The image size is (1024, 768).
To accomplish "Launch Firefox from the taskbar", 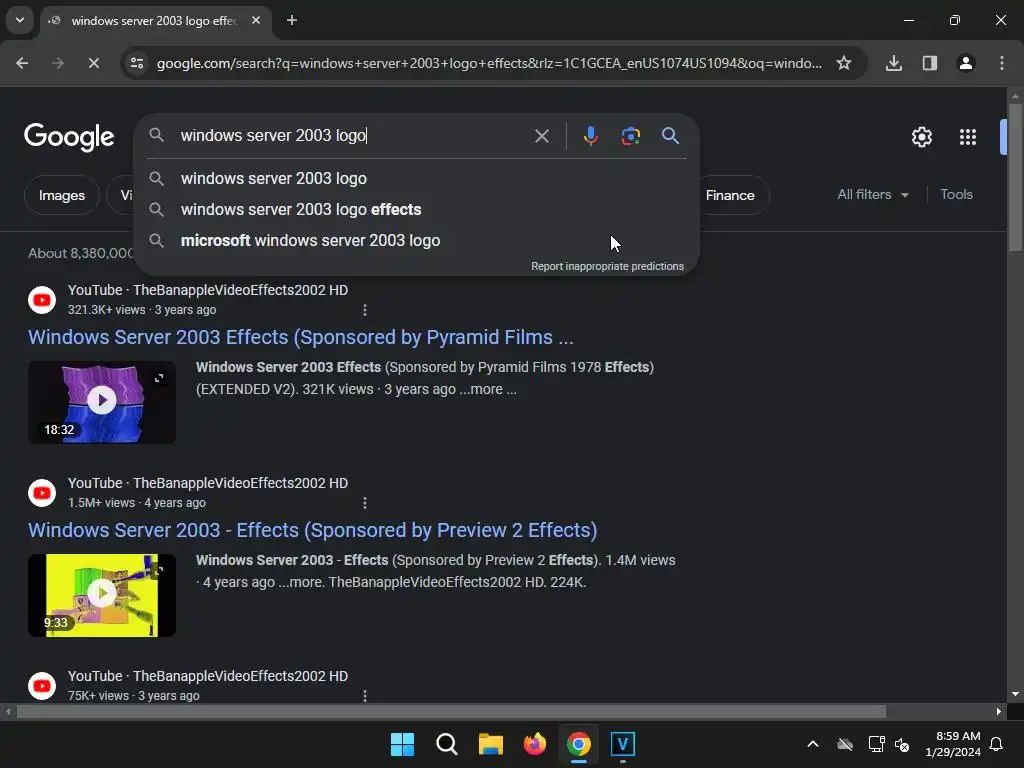I will [535, 744].
